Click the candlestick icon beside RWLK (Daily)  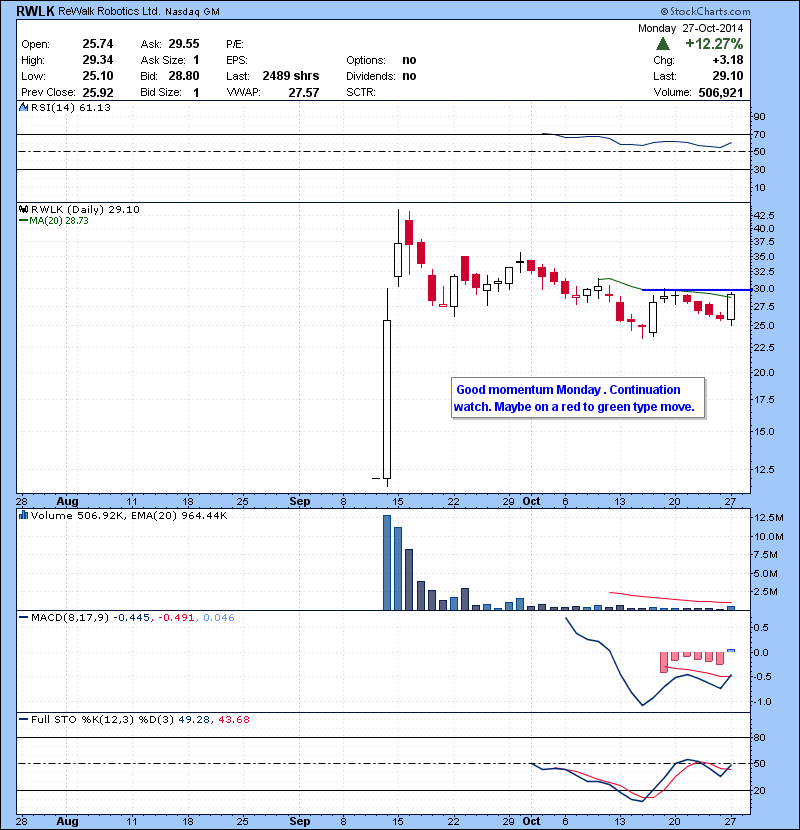click(24, 209)
